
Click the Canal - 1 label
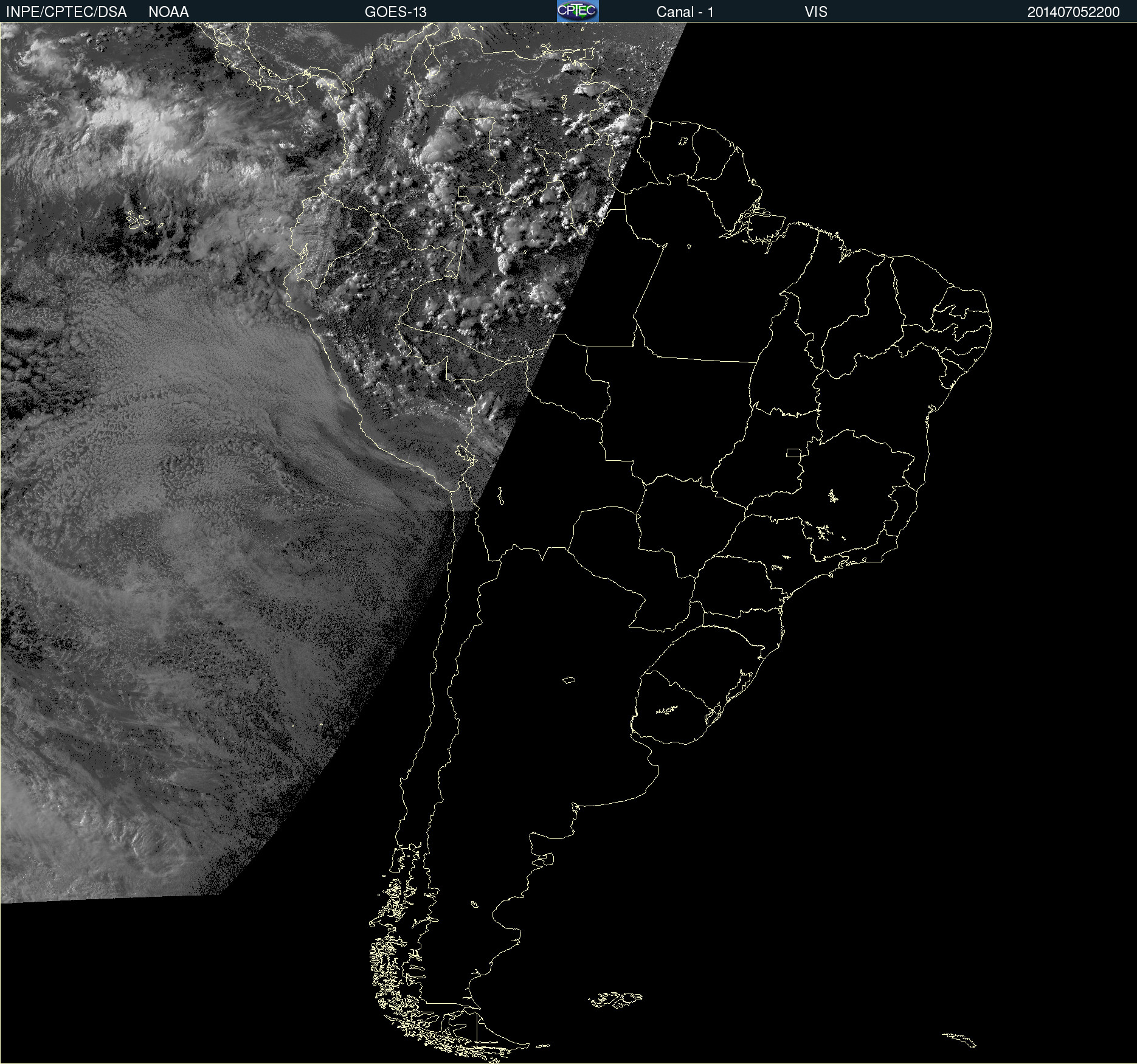(x=685, y=12)
